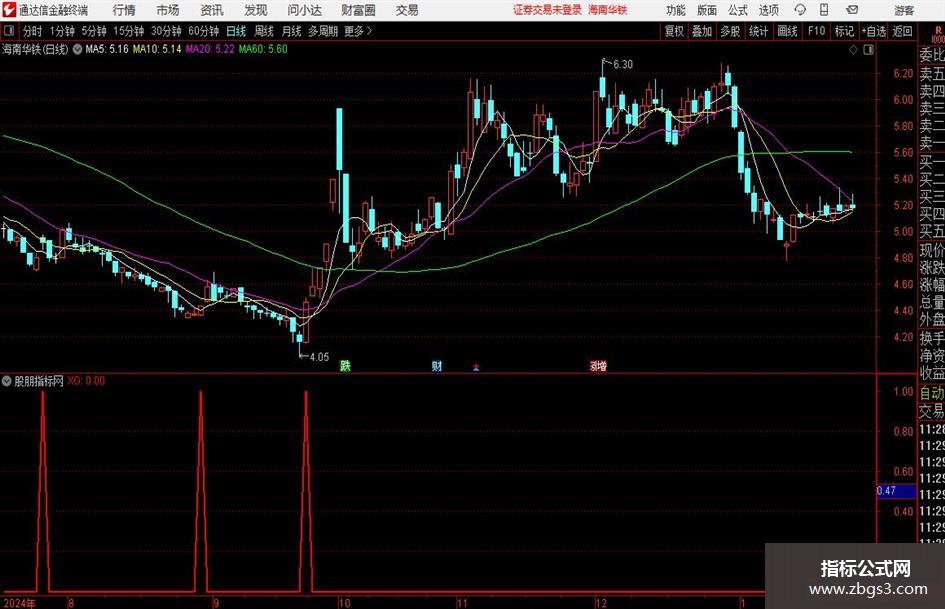Click the 复权 adjustment button
Image resolution: width=945 pixels, height=609 pixels.
pyautogui.click(x=674, y=31)
